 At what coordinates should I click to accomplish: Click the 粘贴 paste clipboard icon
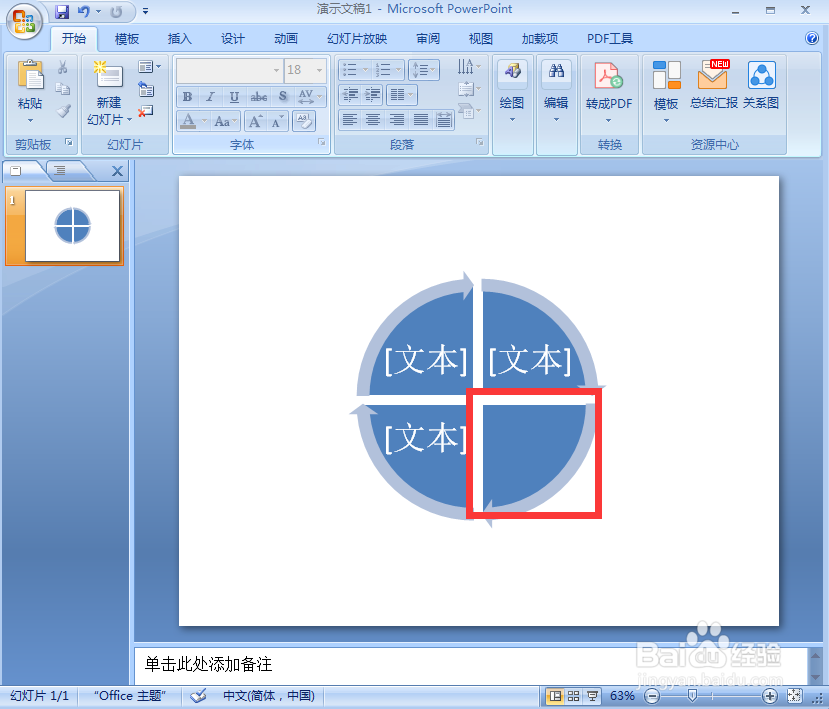[x=30, y=75]
